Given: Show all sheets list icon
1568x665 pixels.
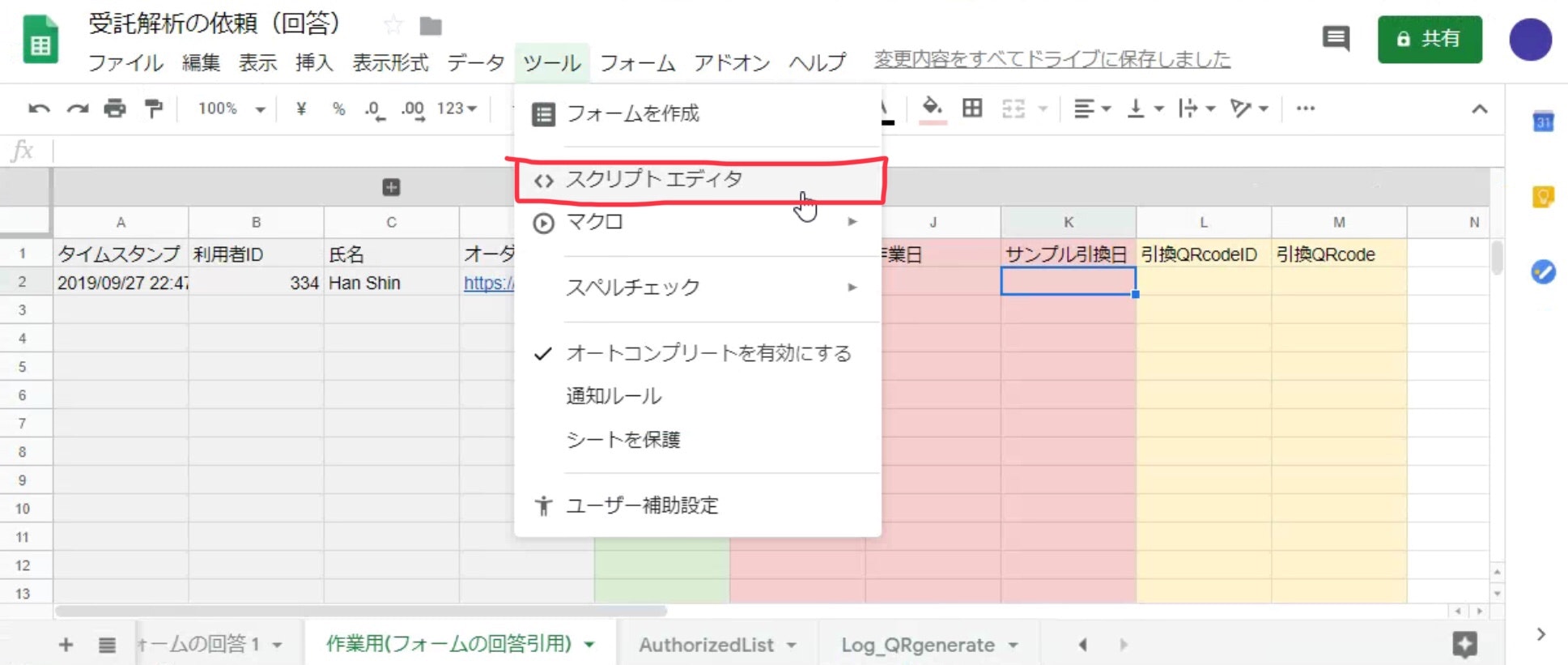Looking at the screenshot, I should (107, 645).
